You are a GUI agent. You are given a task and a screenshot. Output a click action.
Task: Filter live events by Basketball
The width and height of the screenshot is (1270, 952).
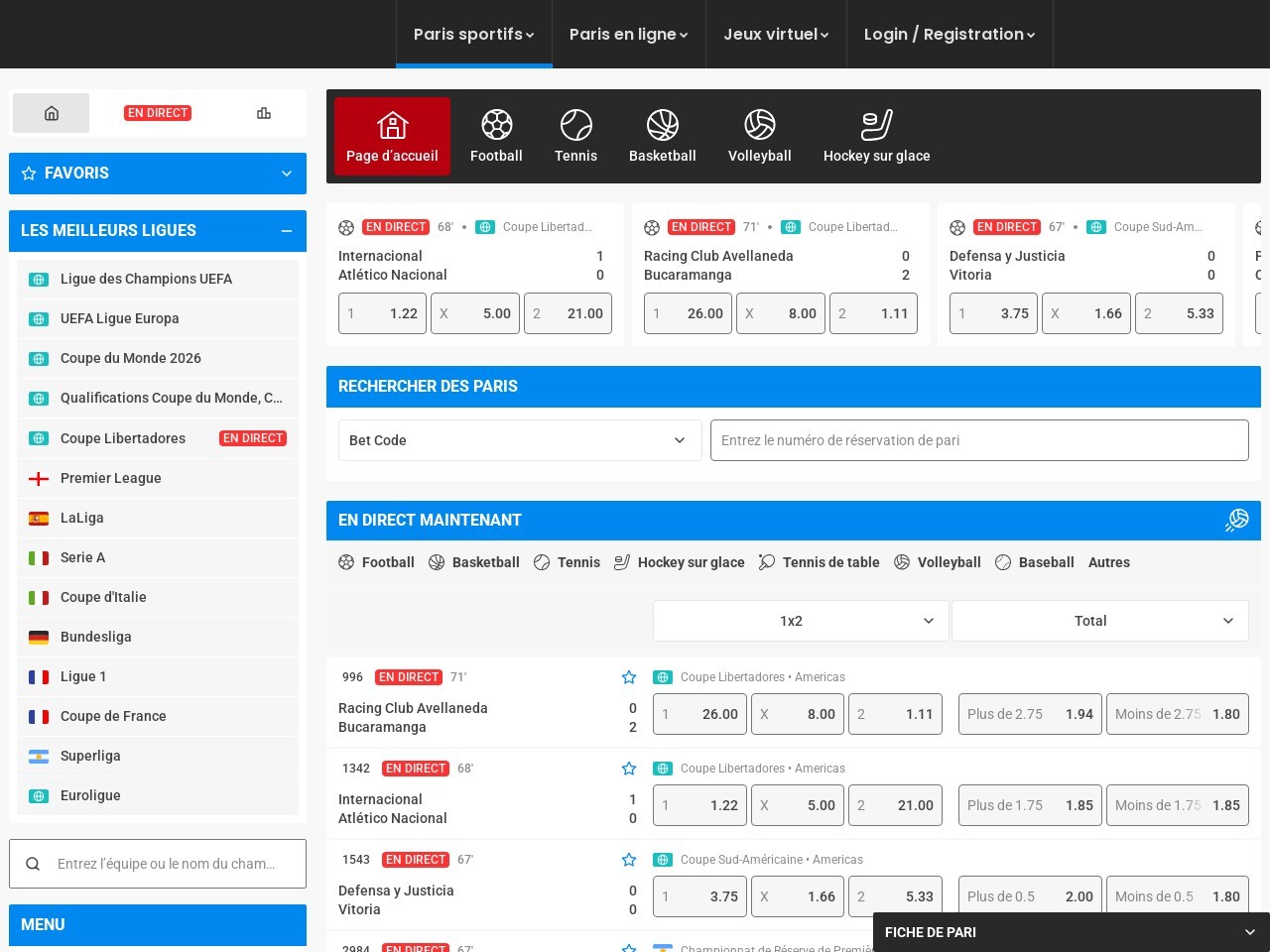pyautogui.click(x=474, y=562)
